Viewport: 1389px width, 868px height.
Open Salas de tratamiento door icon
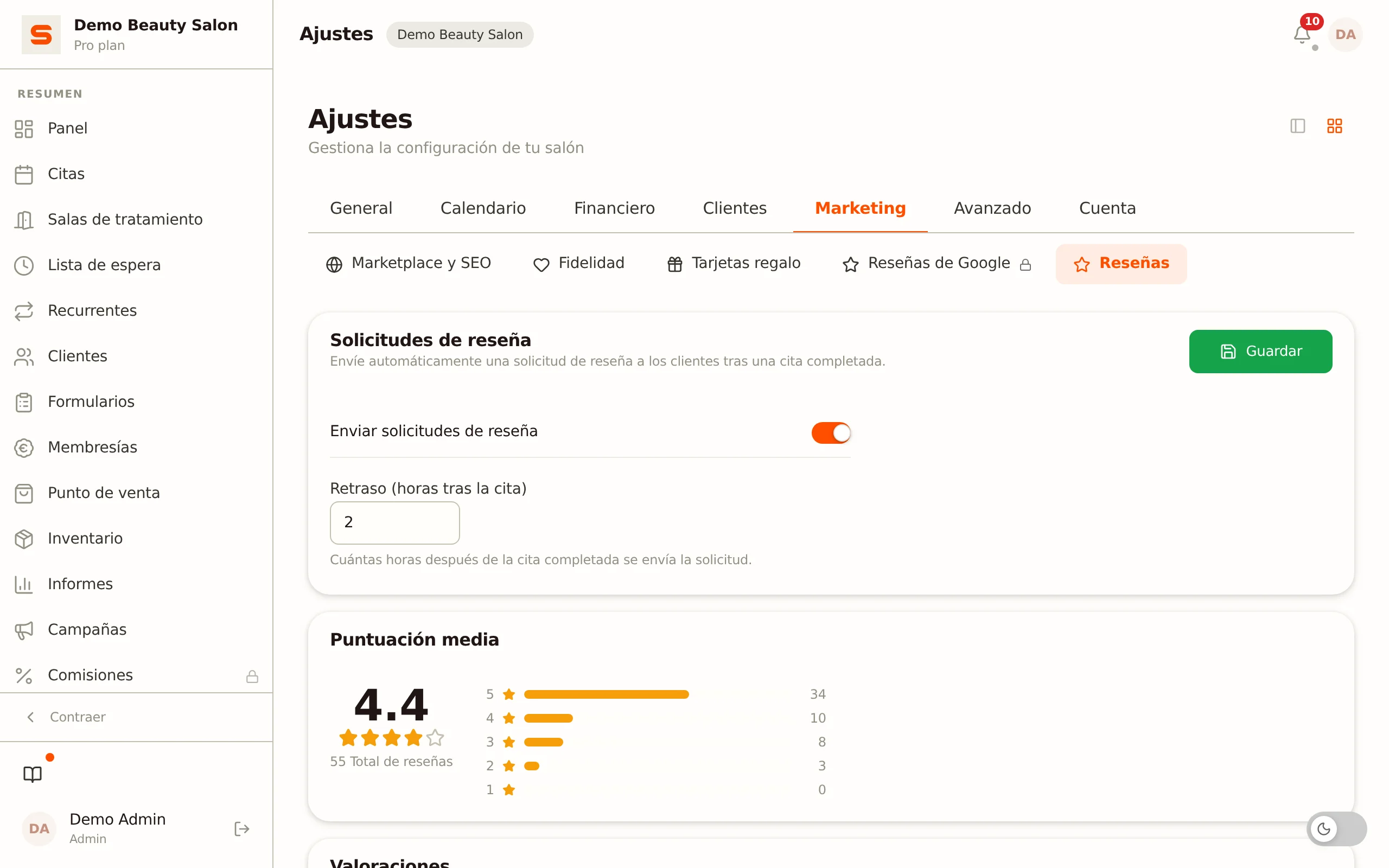click(23, 219)
